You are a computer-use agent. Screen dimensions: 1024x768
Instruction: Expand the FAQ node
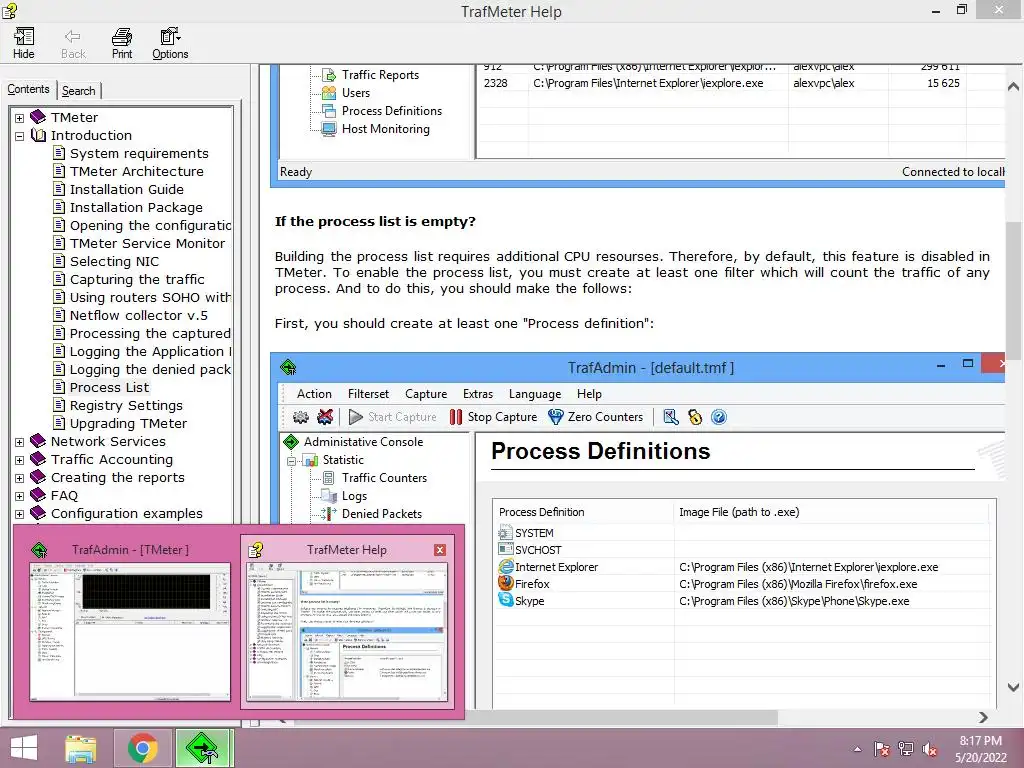[x=20, y=496]
